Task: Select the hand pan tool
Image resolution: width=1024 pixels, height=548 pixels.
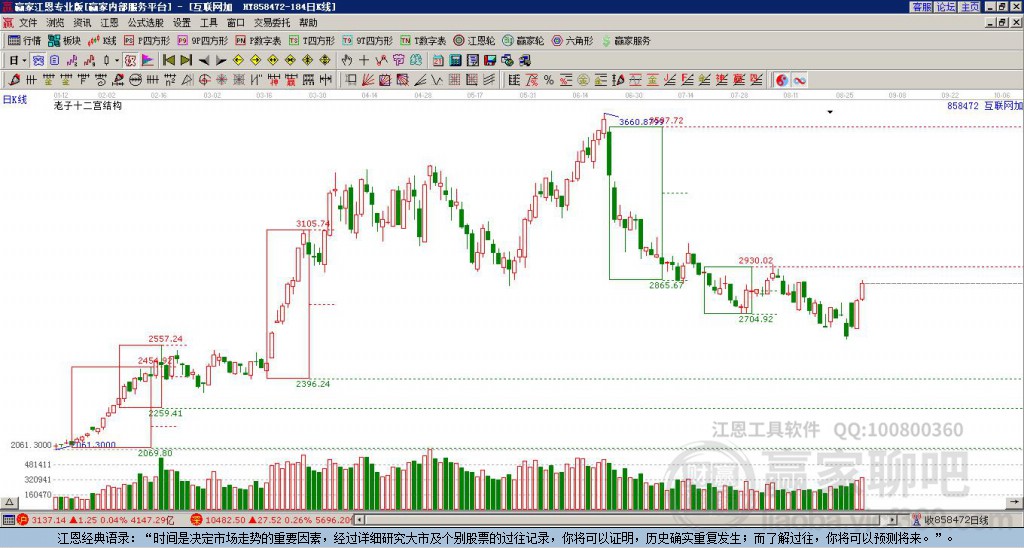Action: (347, 61)
